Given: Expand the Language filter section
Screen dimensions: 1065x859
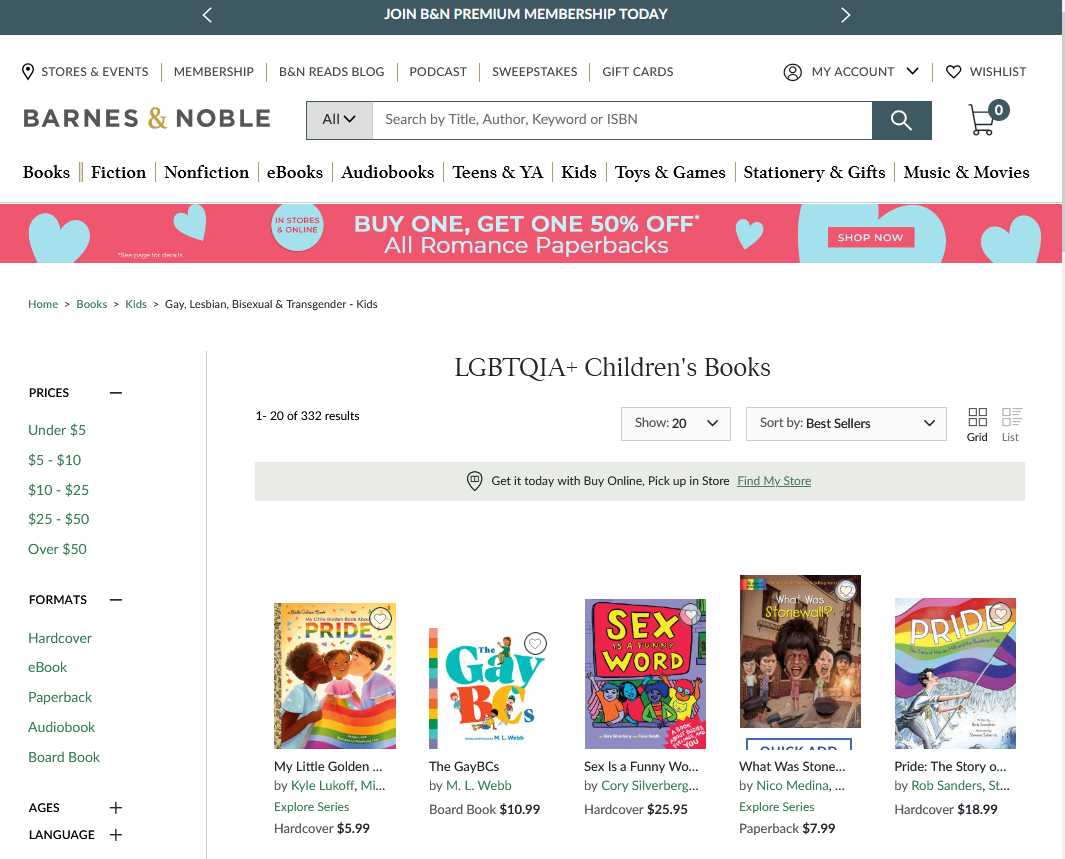Looking at the screenshot, I should [116, 835].
